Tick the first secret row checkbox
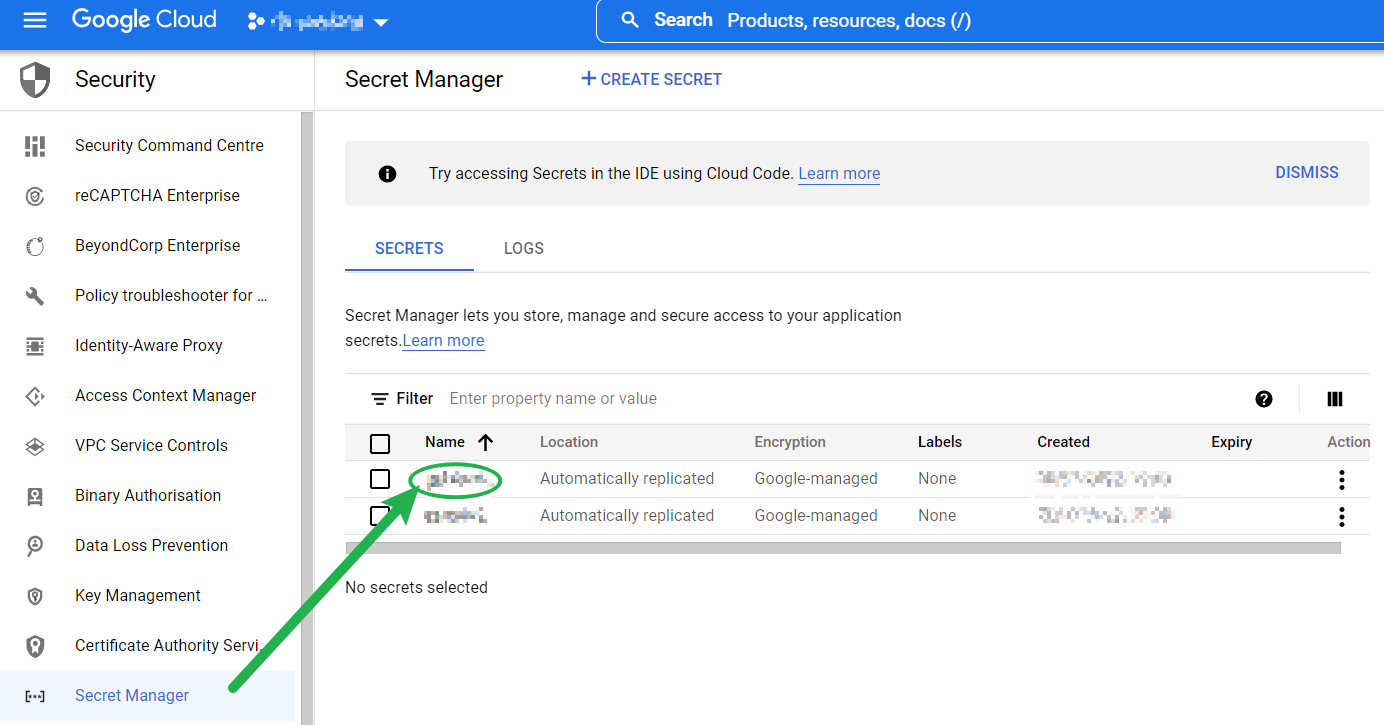The image size is (1384, 725). click(x=380, y=479)
